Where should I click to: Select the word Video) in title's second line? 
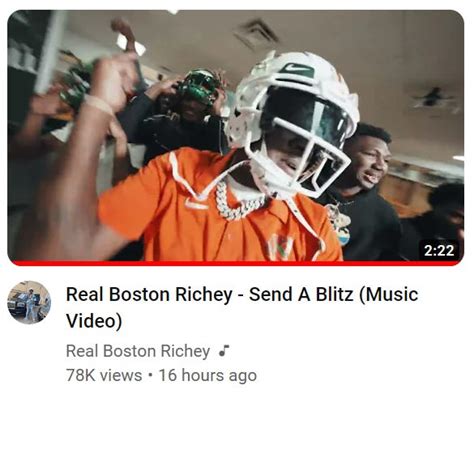tap(94, 321)
